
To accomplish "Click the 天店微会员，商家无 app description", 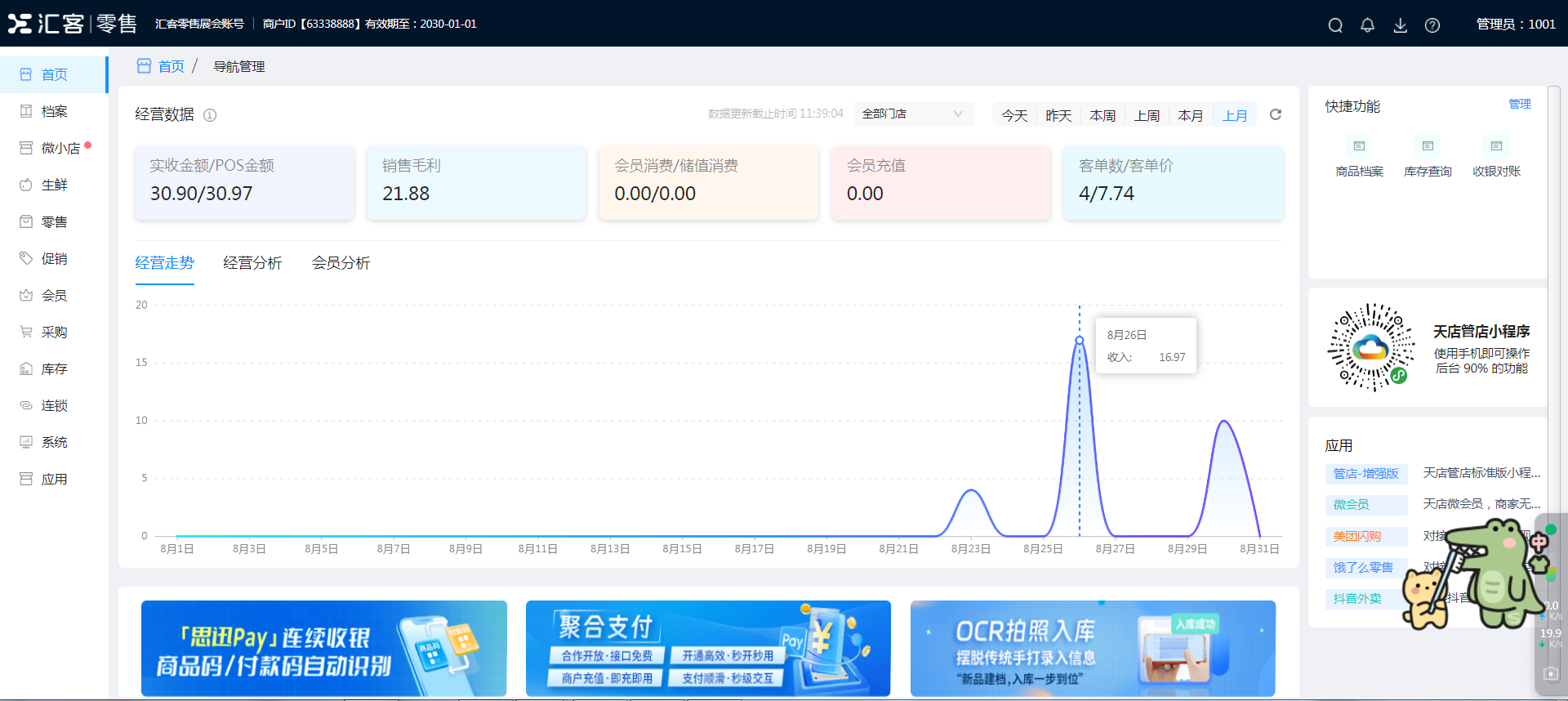I will [1481, 504].
